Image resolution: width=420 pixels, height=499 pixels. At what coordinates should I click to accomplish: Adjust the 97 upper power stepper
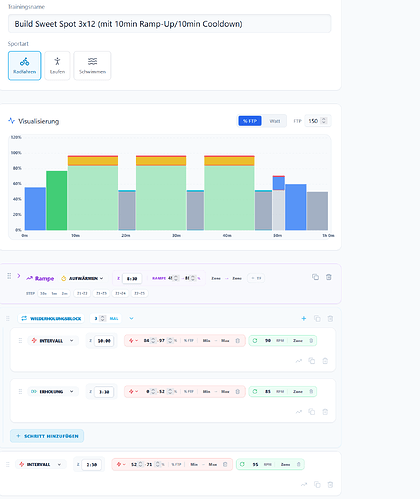(170, 340)
